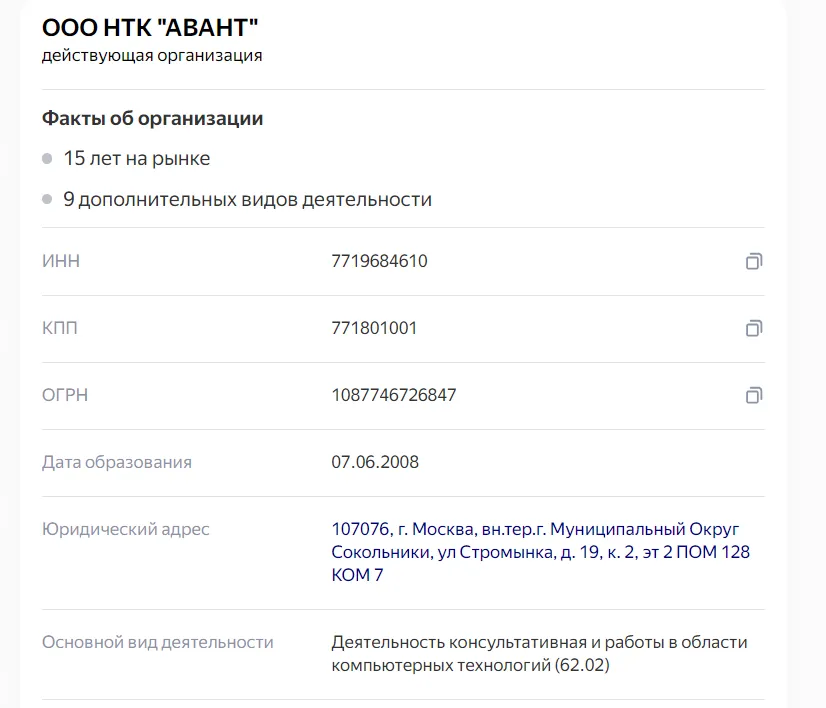
Task: Click the "действующая организация" status text
Action: tap(152, 55)
